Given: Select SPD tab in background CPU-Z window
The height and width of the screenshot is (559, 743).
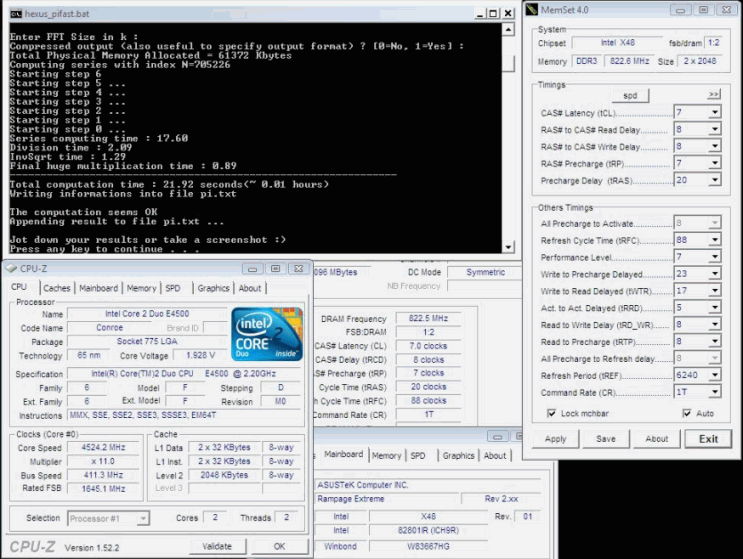Looking at the screenshot, I should click(418, 456).
